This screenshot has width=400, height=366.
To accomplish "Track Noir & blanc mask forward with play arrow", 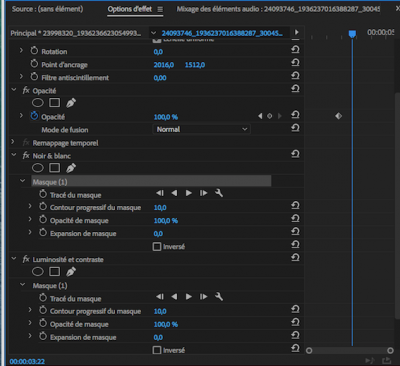I will pyautogui.click(x=189, y=193).
